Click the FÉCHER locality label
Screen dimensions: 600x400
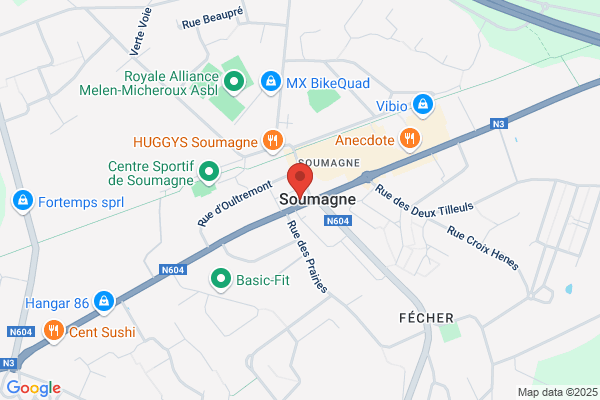pos(426,318)
